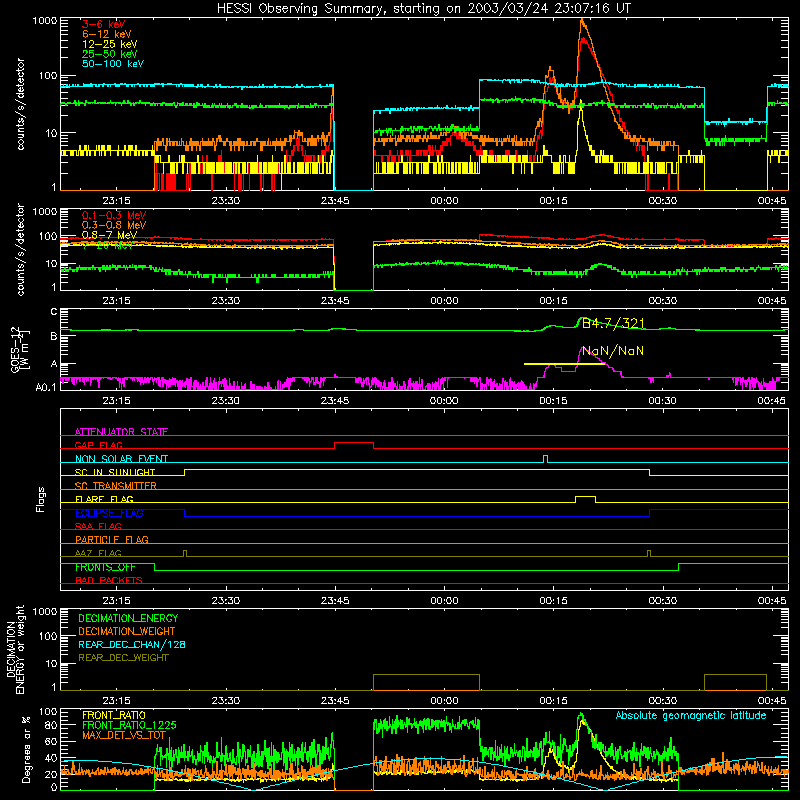This screenshot has height=800, width=800.
Task: Click the NaN/NaN annotation in GOES panel
Action: click(x=613, y=351)
